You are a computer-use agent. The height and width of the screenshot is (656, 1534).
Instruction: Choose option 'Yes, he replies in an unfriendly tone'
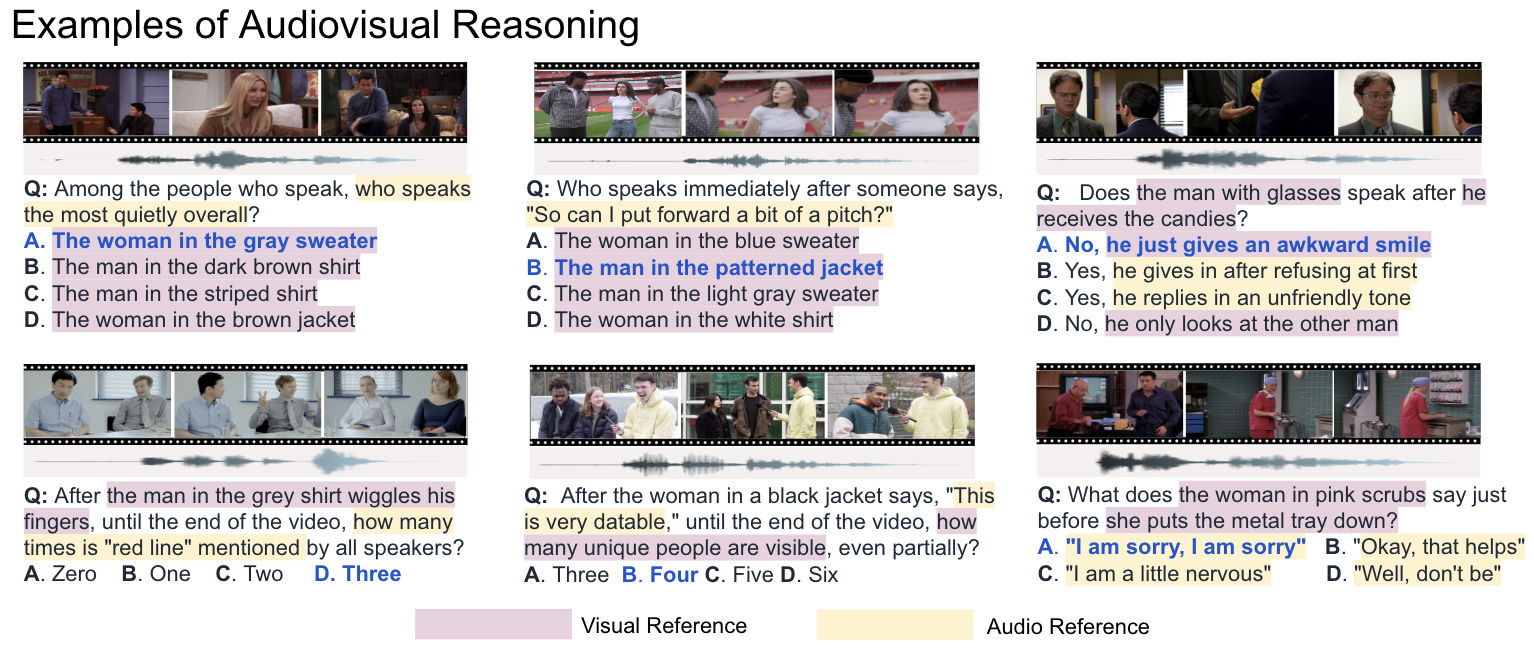pyautogui.click(x=1261, y=298)
